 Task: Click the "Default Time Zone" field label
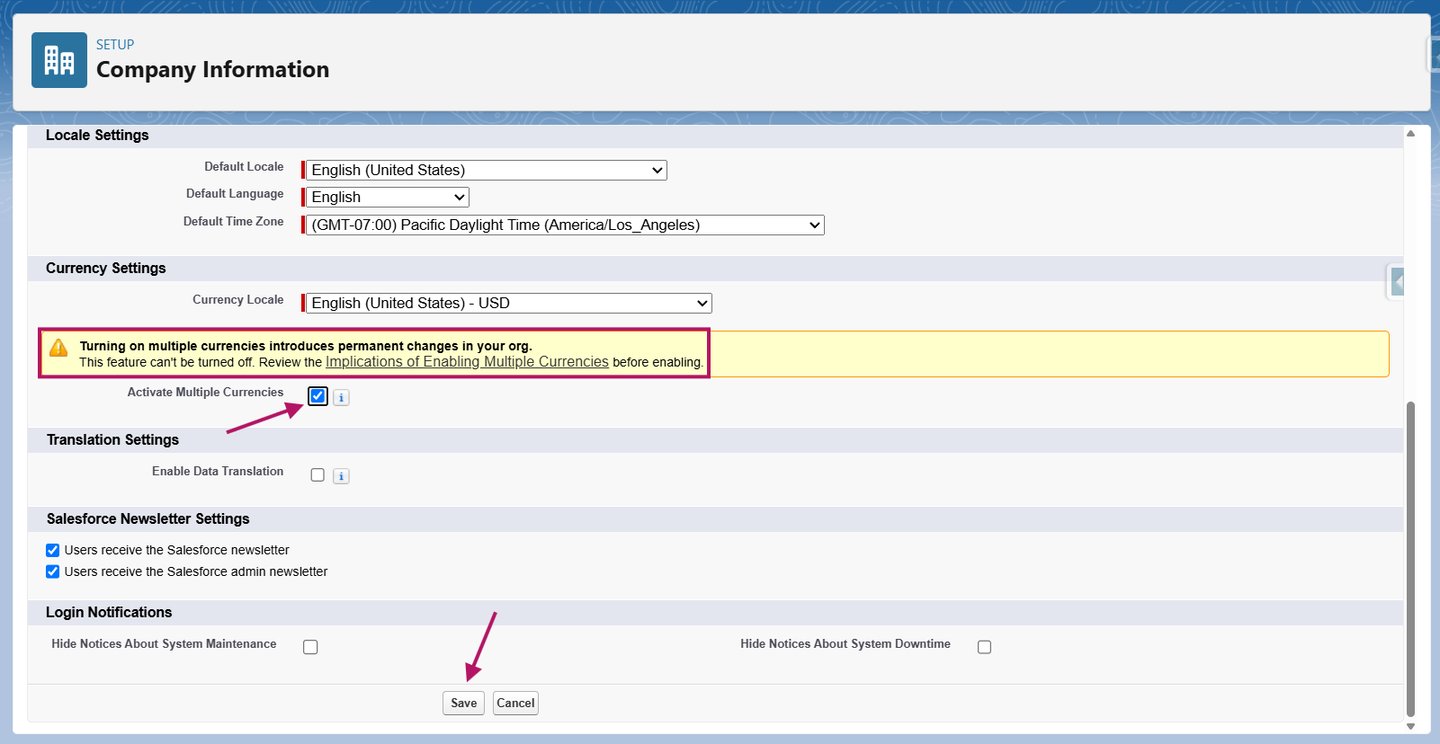point(234,221)
